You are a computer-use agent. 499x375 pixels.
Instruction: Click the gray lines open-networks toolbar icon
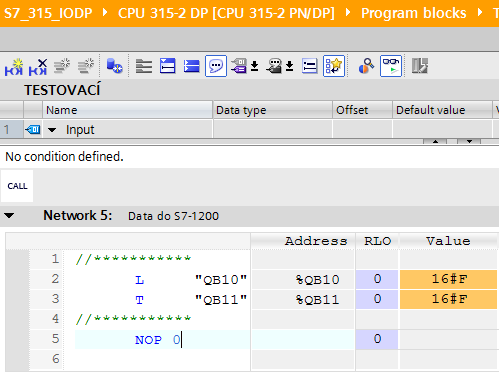(x=144, y=66)
